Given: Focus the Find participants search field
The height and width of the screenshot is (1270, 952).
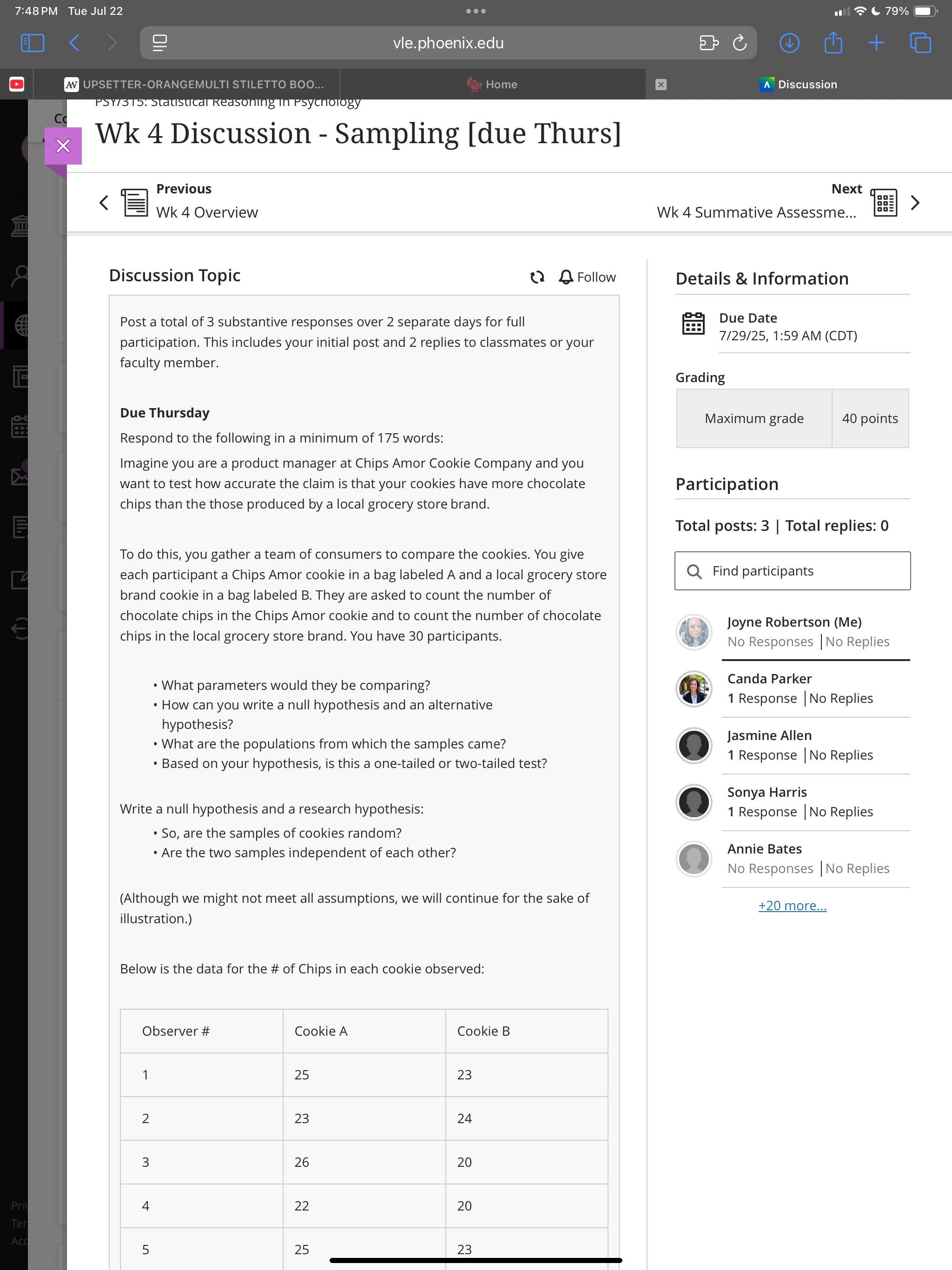Looking at the screenshot, I should [793, 571].
